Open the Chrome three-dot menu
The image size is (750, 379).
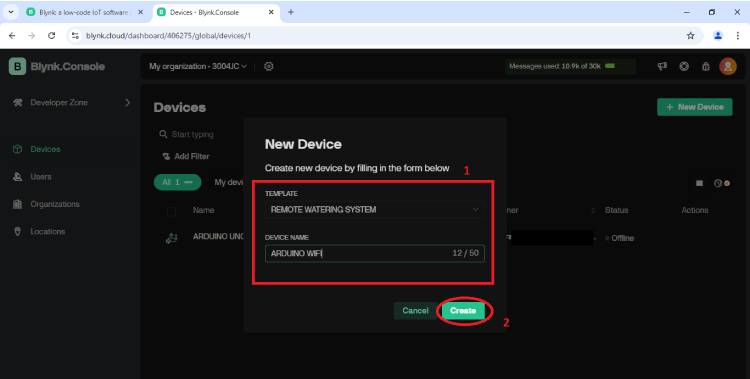click(738, 35)
